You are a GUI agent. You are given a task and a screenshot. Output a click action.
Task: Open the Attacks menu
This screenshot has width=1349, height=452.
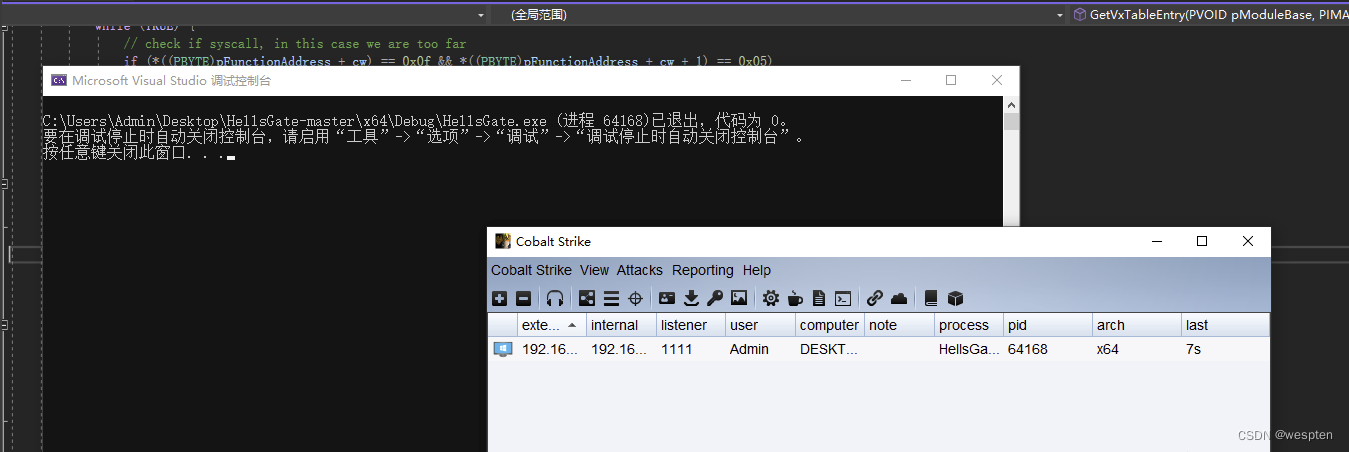pos(639,270)
